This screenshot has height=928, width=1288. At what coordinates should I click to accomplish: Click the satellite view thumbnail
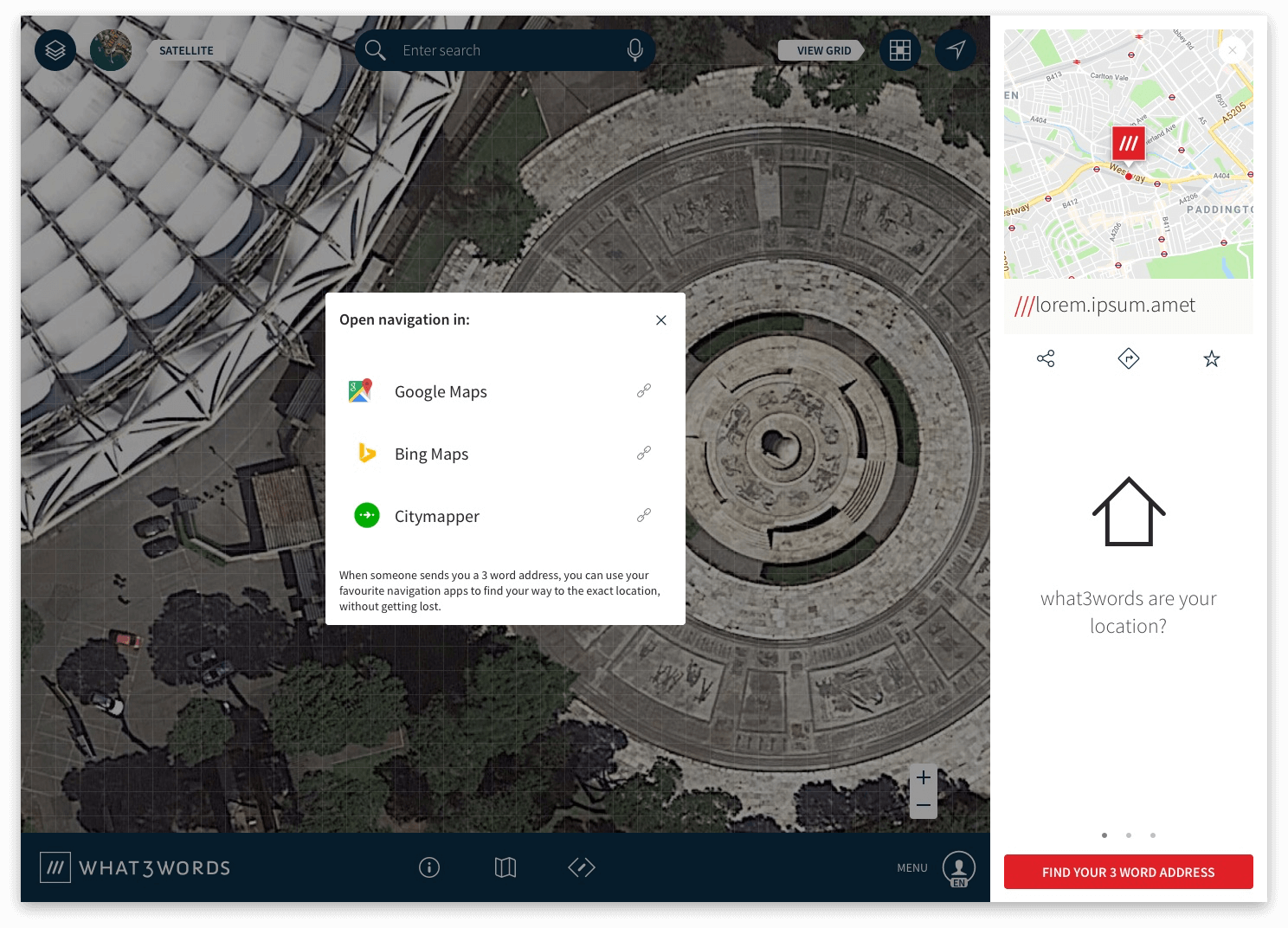[111, 50]
